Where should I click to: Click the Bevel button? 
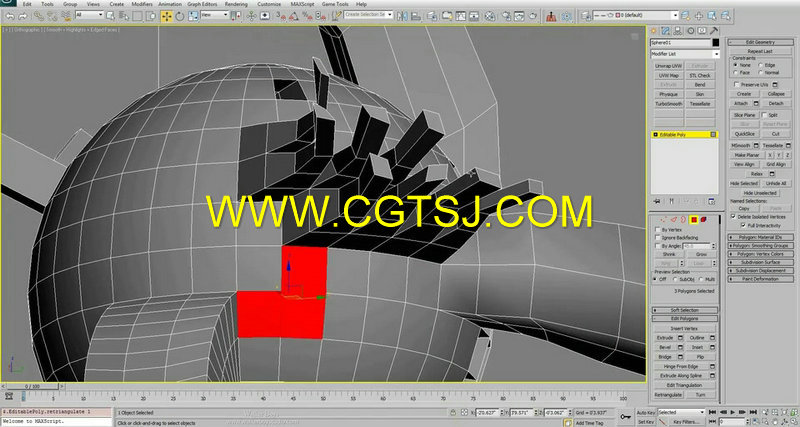(665, 347)
